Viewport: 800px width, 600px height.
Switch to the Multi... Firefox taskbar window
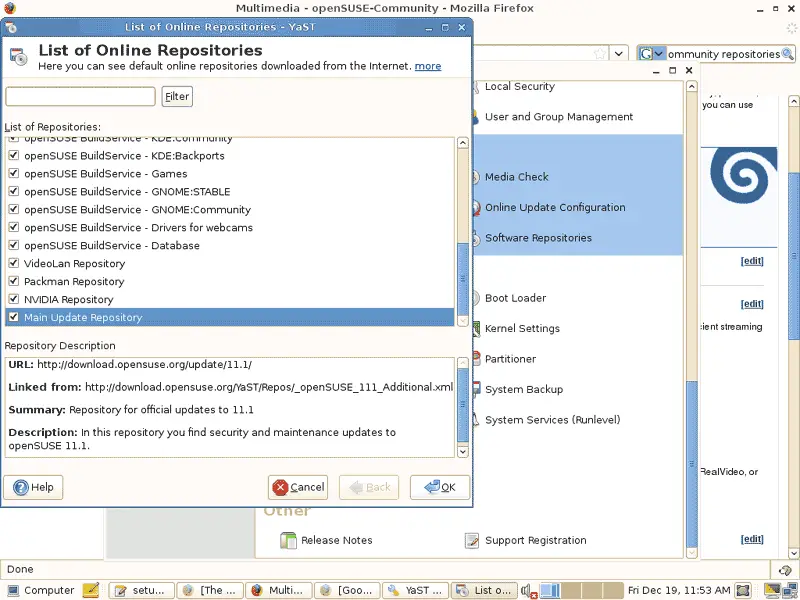279,590
